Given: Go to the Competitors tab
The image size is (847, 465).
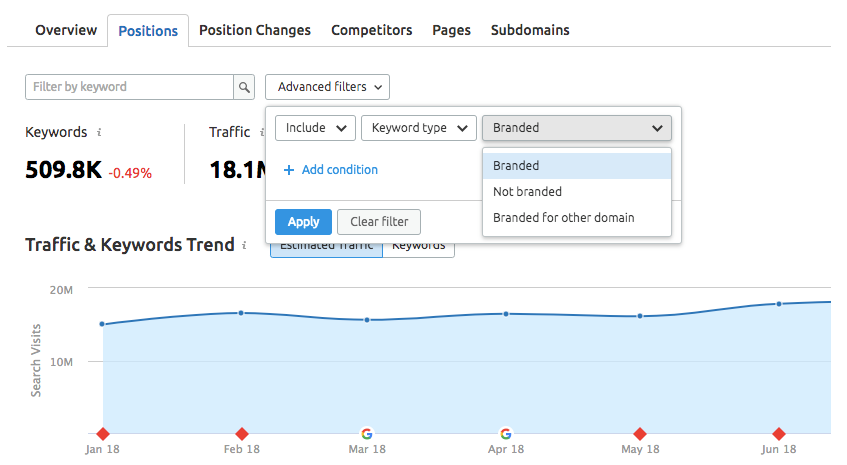Looking at the screenshot, I should (372, 30).
